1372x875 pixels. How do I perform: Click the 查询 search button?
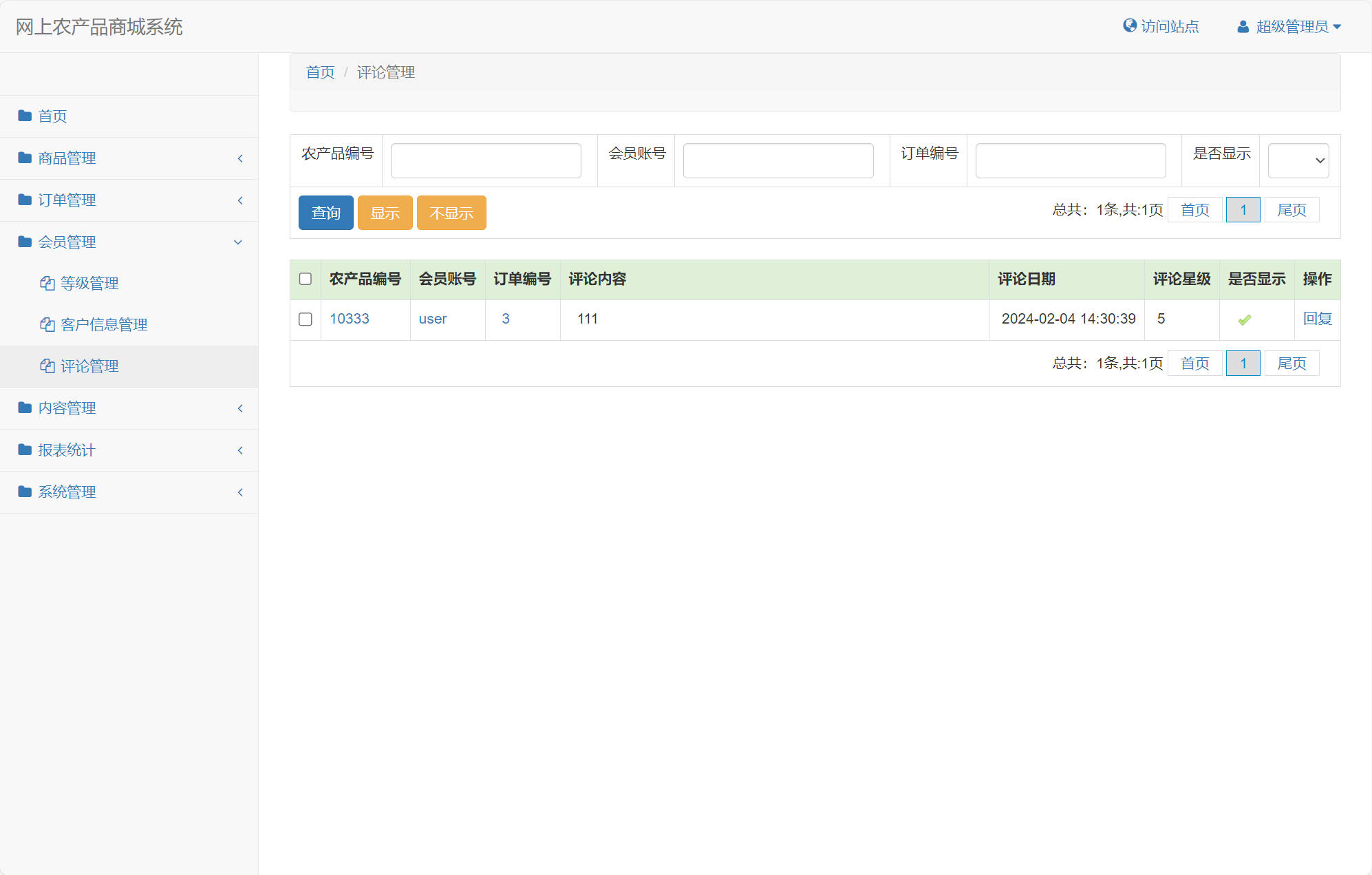click(325, 213)
